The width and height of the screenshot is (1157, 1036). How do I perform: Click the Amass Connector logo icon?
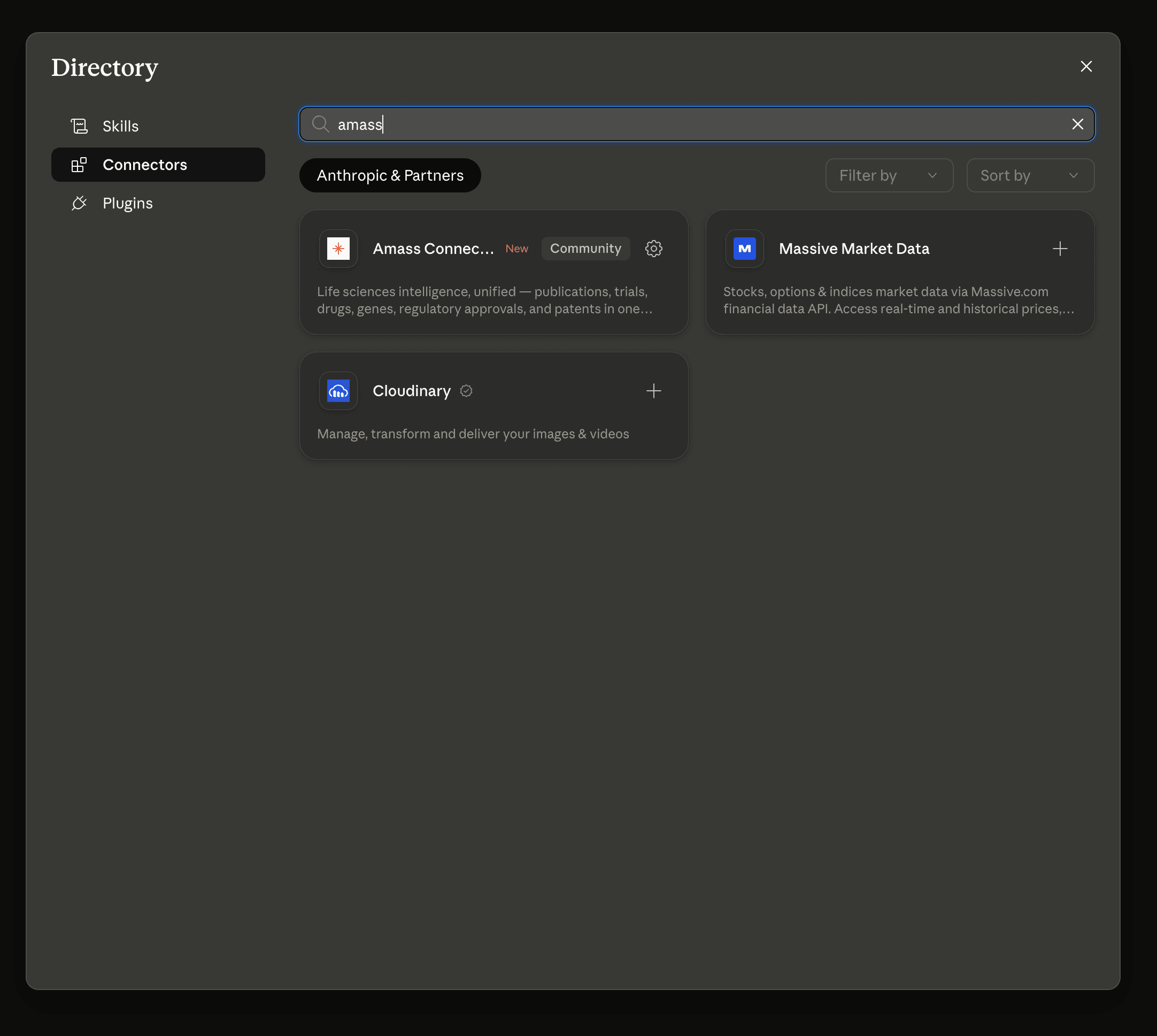(338, 249)
